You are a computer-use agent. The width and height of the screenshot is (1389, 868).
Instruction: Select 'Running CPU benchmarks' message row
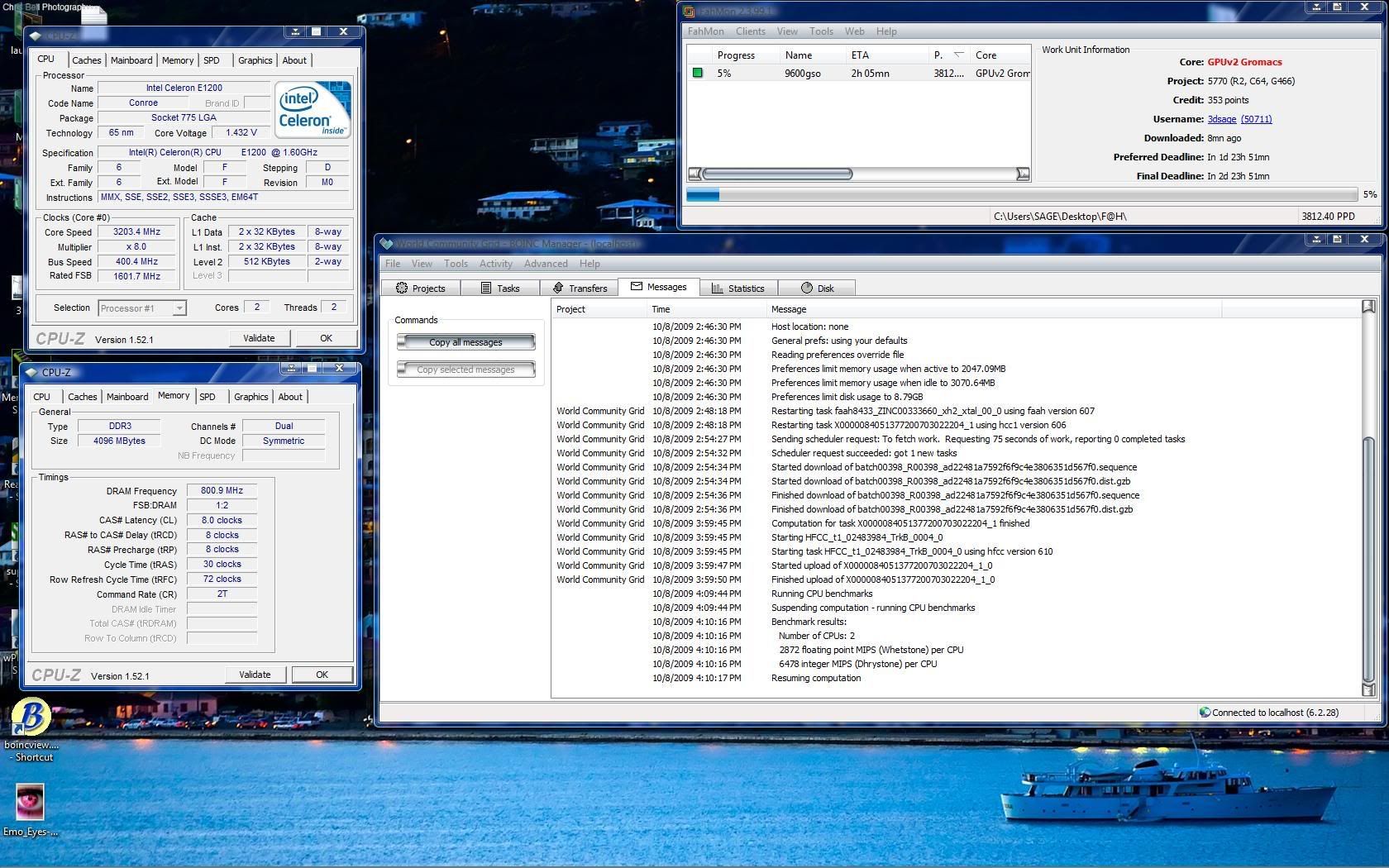point(822,594)
